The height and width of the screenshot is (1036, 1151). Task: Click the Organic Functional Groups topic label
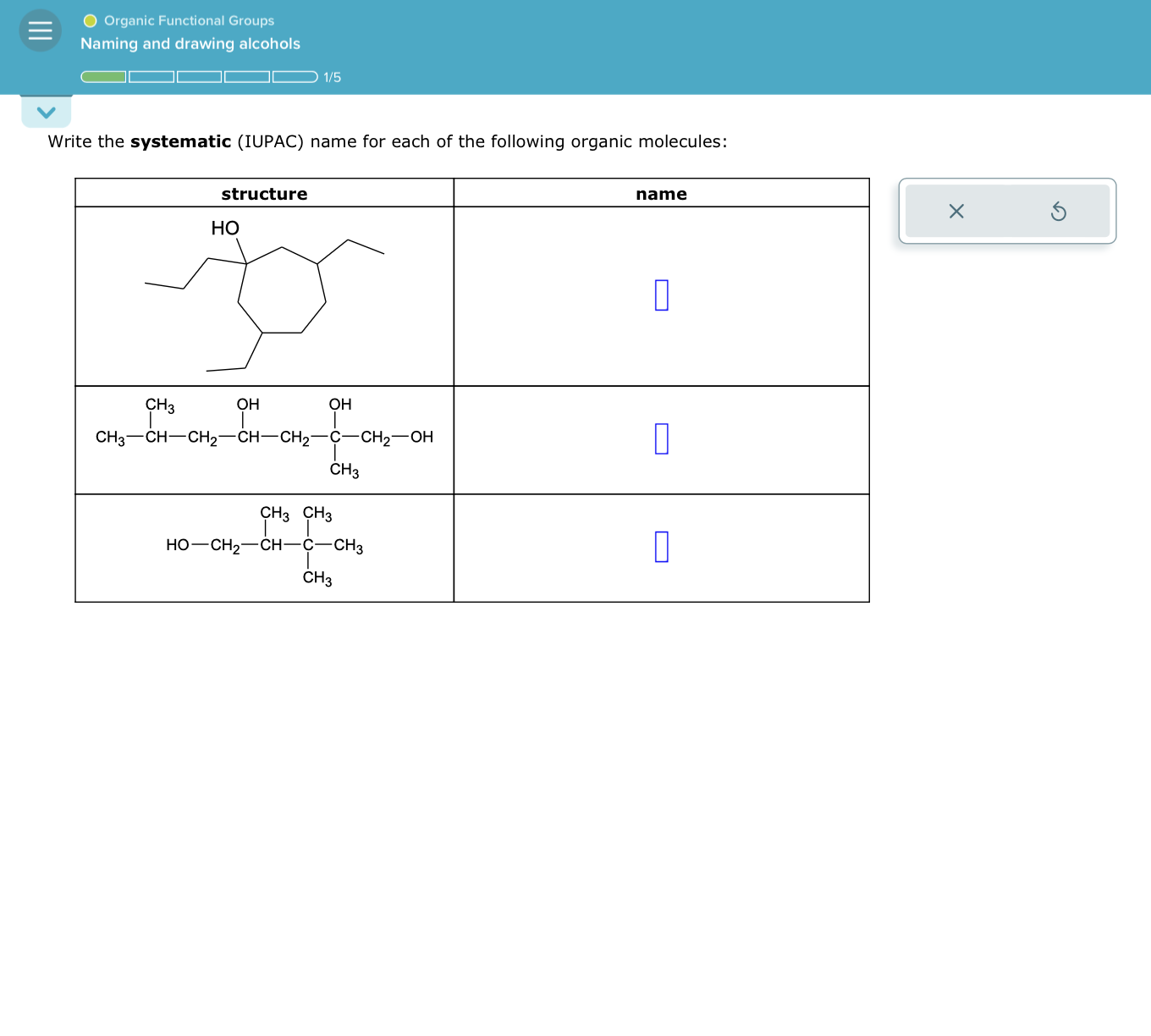coord(188,20)
